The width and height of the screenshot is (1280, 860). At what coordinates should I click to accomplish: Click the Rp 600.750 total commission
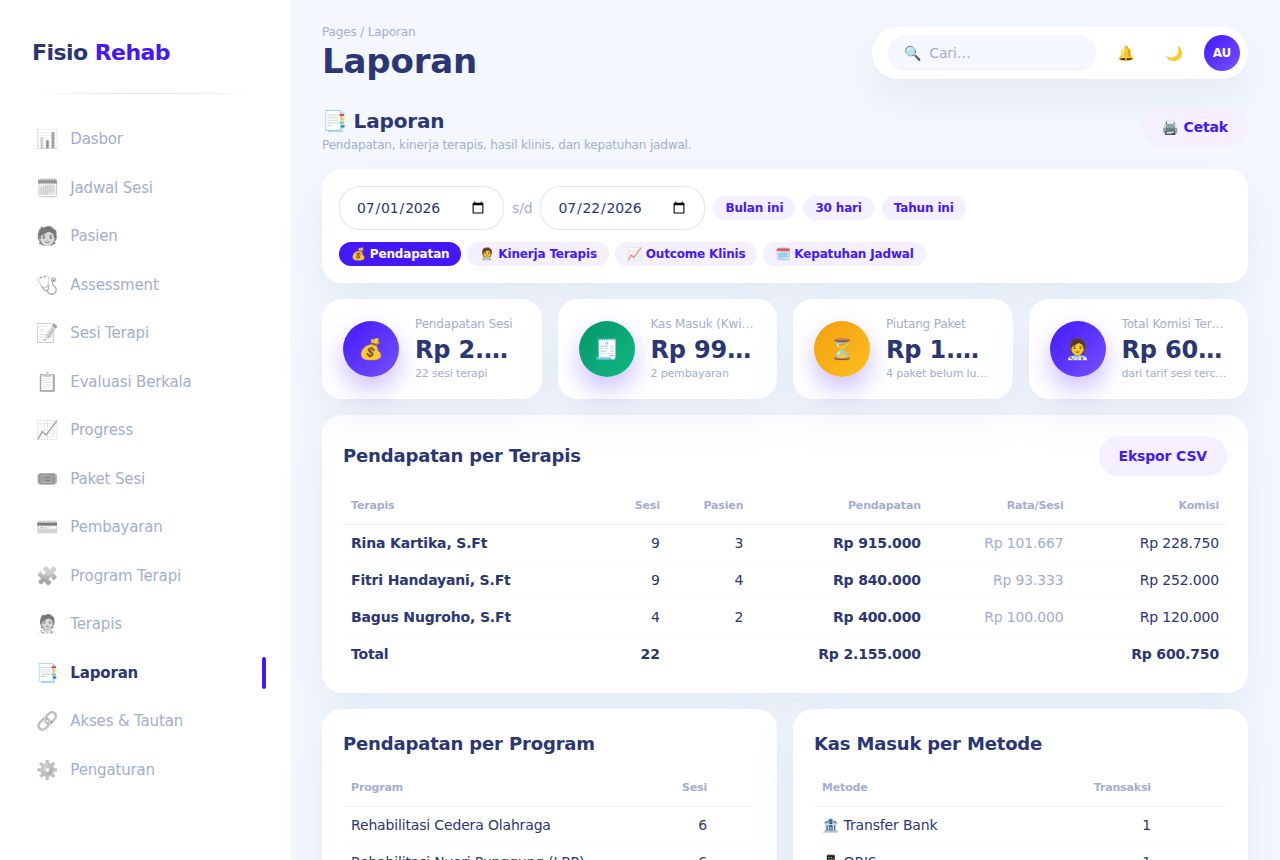tap(1175, 654)
